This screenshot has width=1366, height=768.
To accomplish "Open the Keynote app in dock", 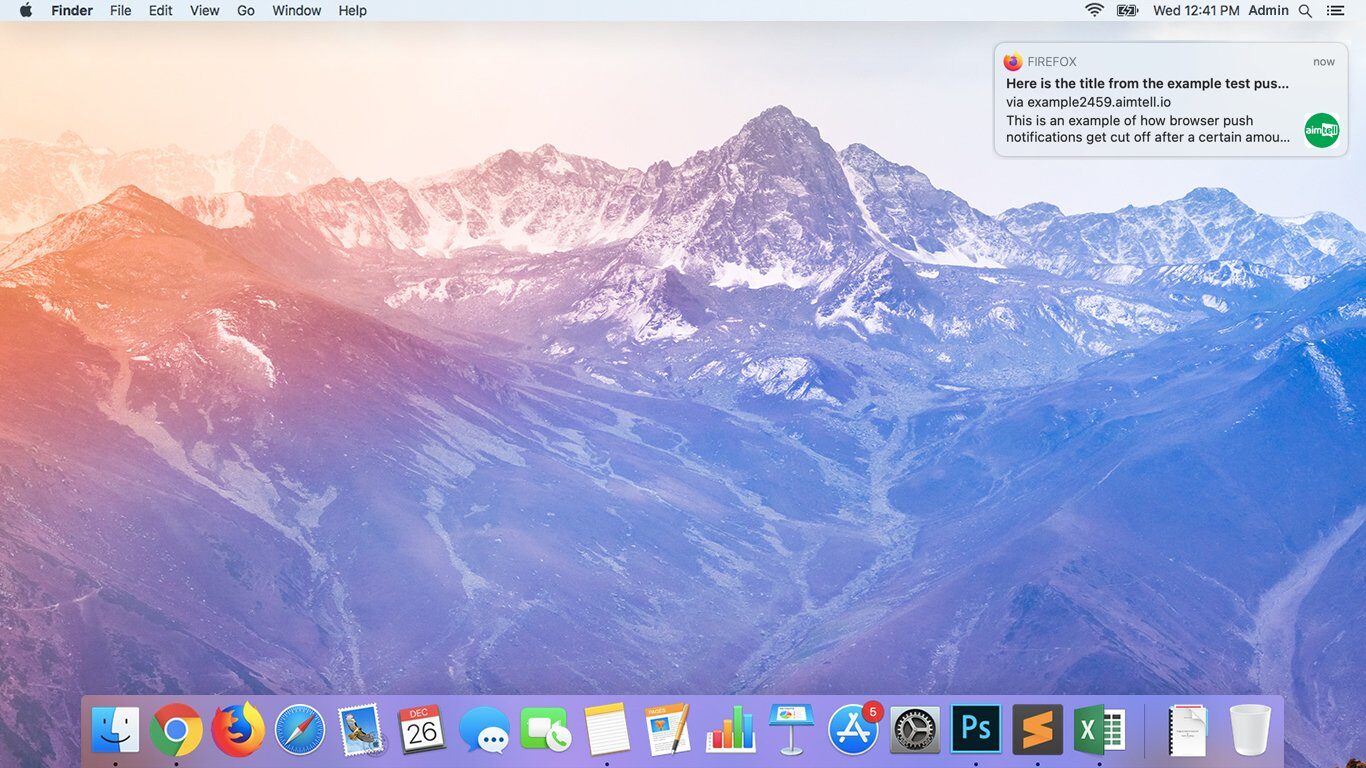I will (792, 730).
